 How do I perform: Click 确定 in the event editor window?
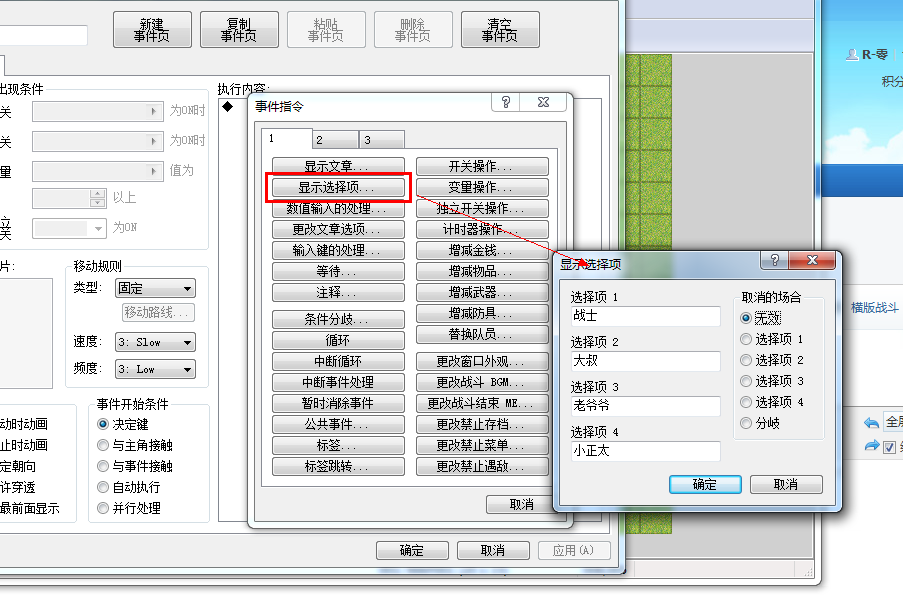pyautogui.click(x=412, y=550)
